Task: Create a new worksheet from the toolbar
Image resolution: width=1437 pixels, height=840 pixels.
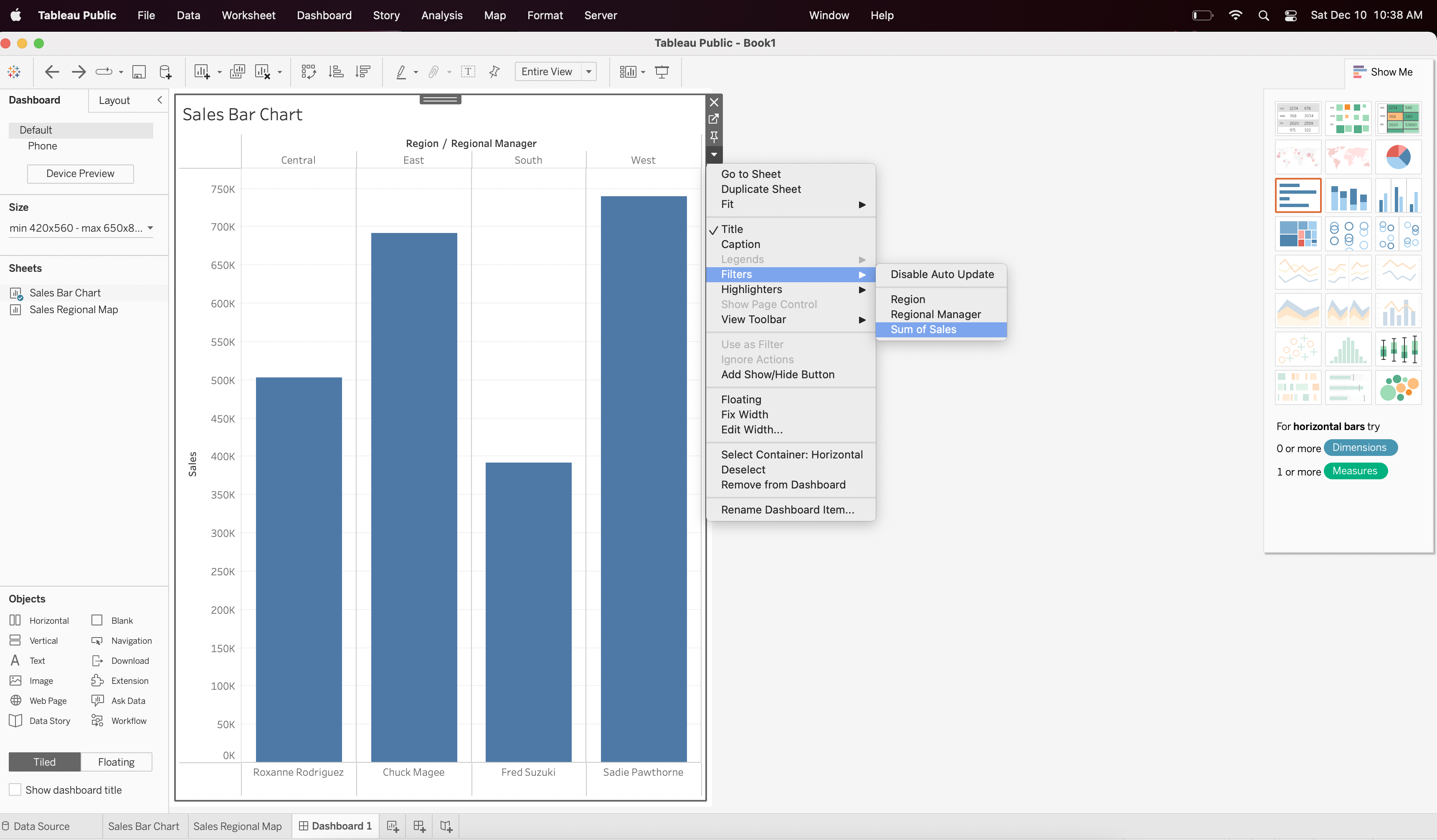Action: click(203, 71)
